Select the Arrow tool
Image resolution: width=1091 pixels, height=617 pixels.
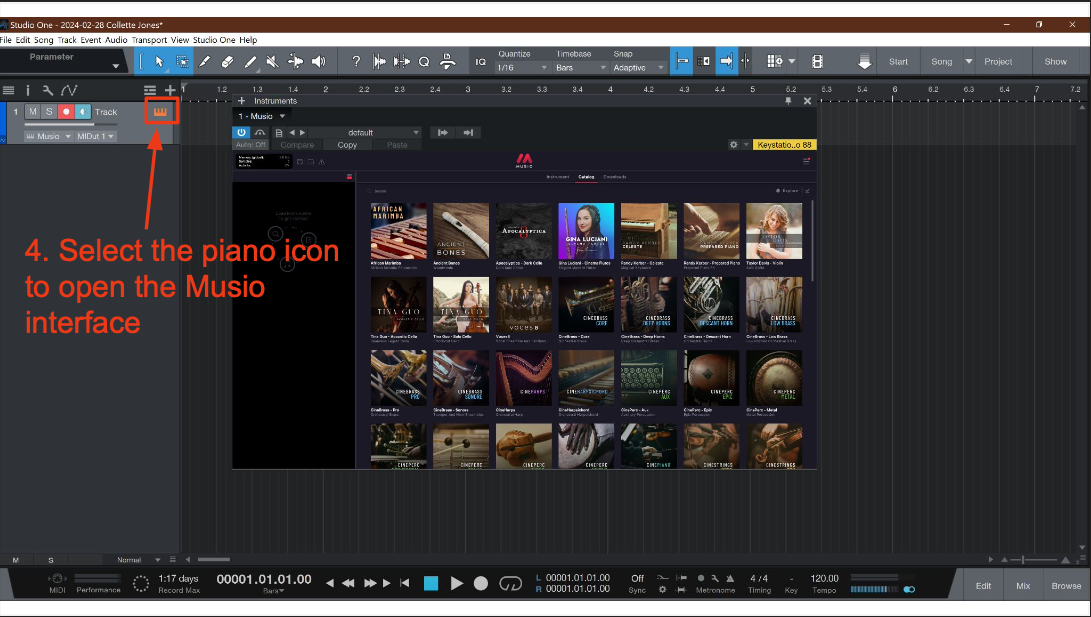click(159, 62)
